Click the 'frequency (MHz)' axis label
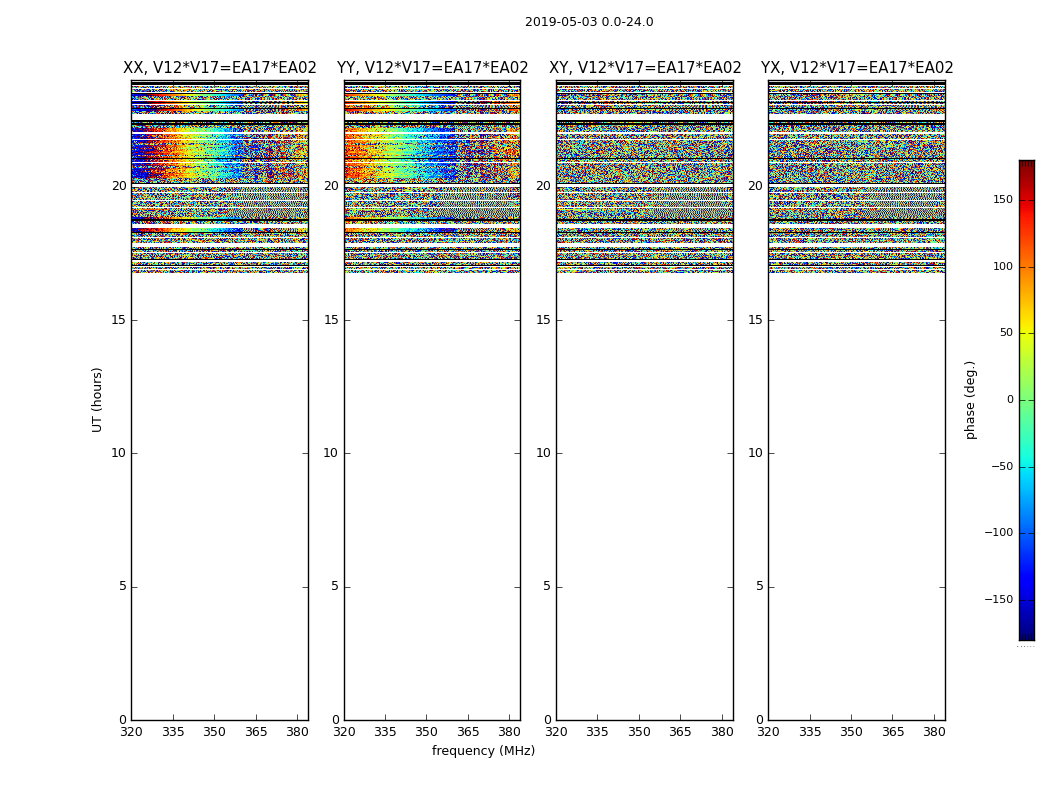The height and width of the screenshot is (800, 1050). [x=483, y=750]
